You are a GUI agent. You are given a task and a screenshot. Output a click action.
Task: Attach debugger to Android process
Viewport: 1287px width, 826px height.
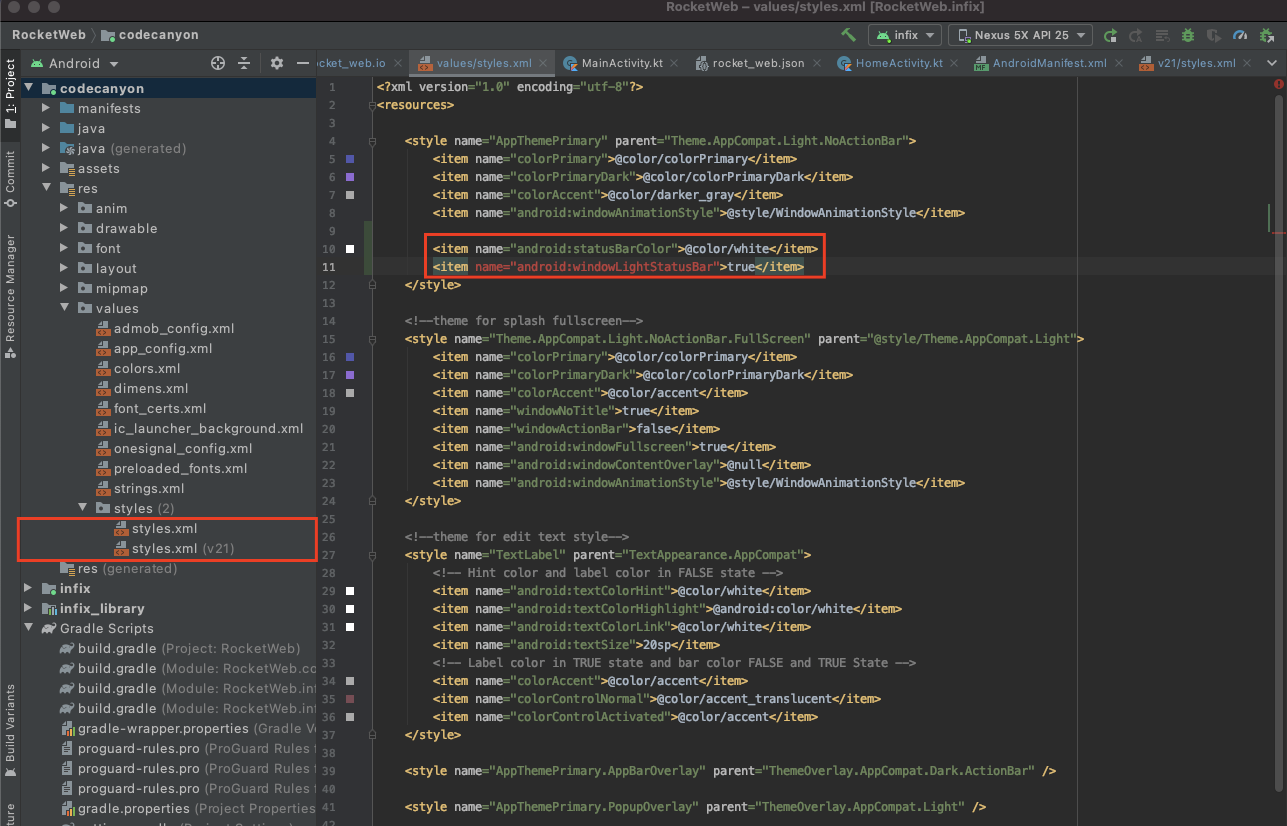point(1267,34)
